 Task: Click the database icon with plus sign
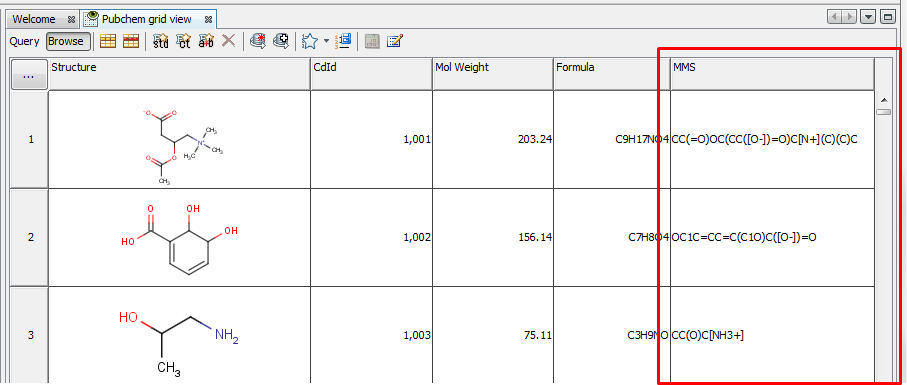click(x=281, y=40)
